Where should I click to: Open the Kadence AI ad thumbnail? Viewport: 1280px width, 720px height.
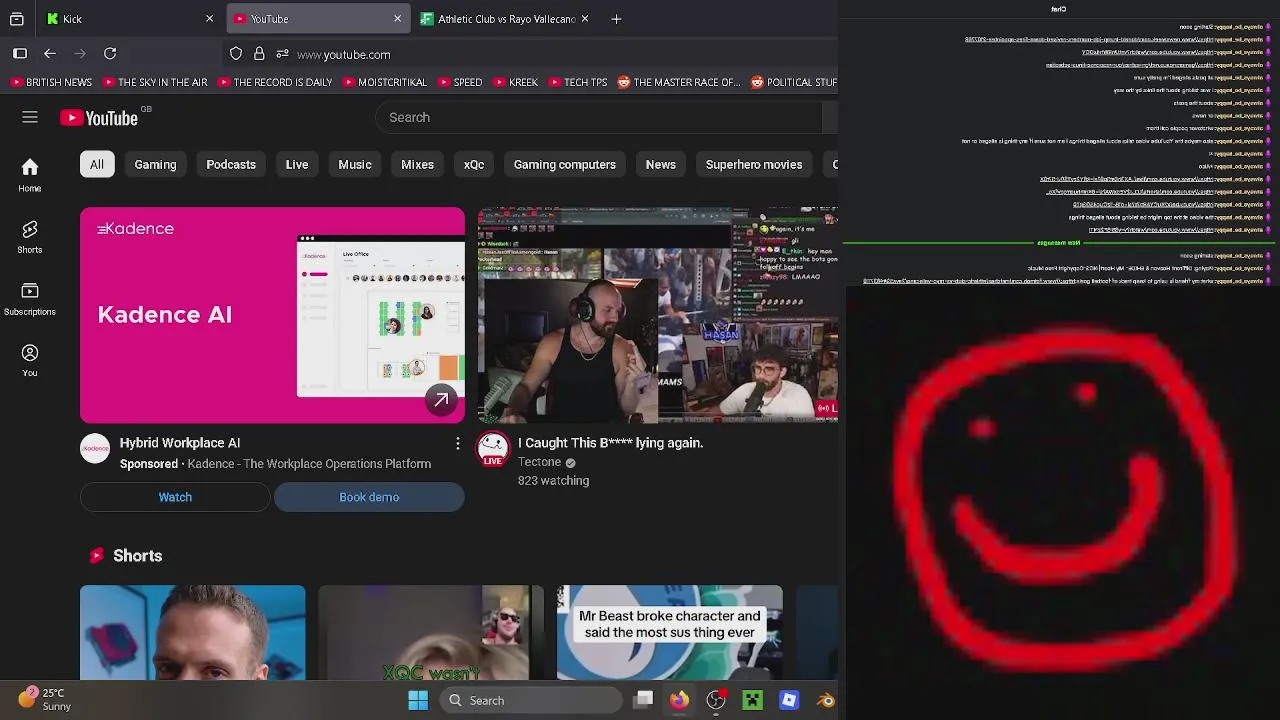pos(272,315)
